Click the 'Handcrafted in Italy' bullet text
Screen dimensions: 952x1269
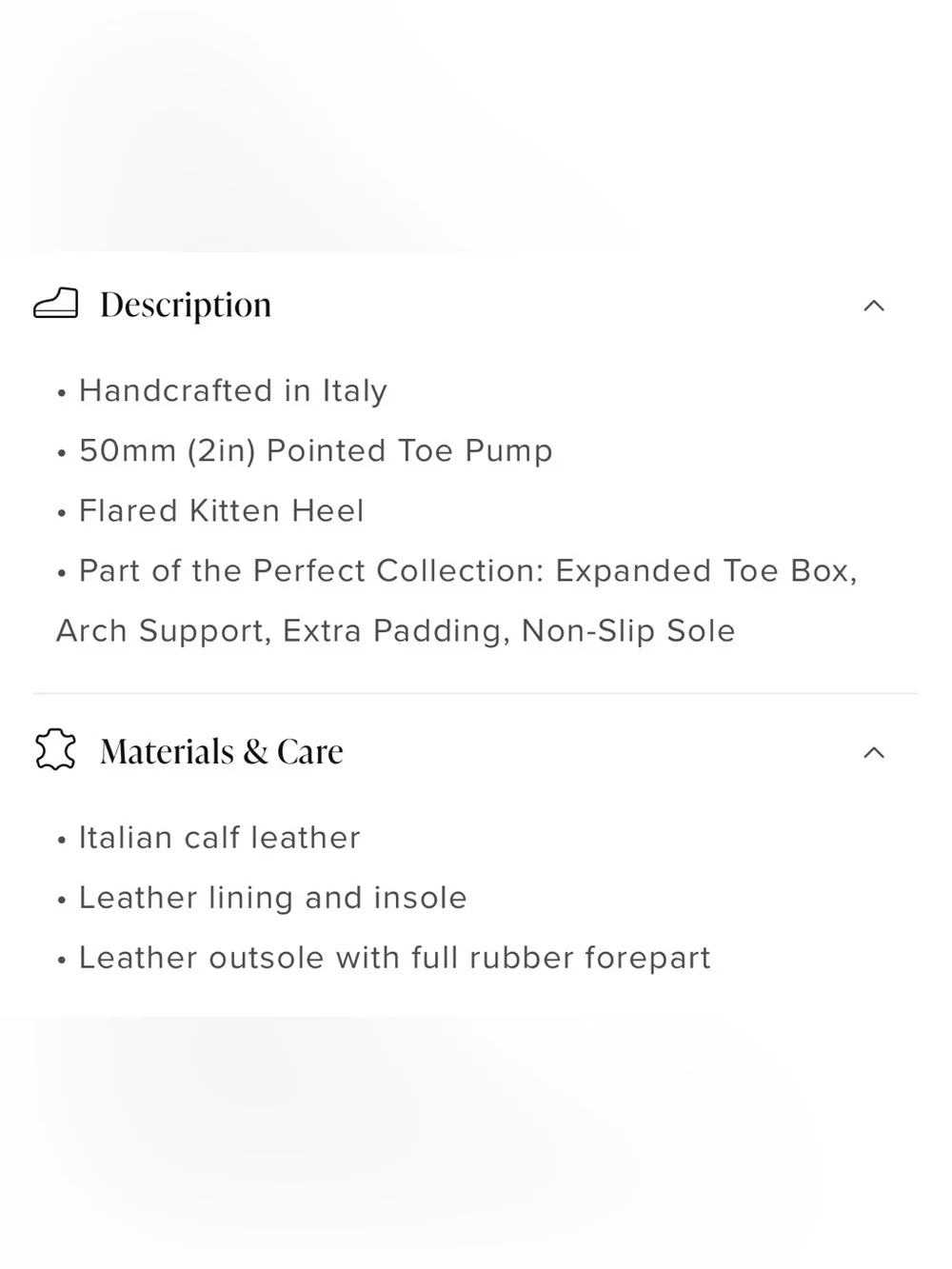click(233, 390)
